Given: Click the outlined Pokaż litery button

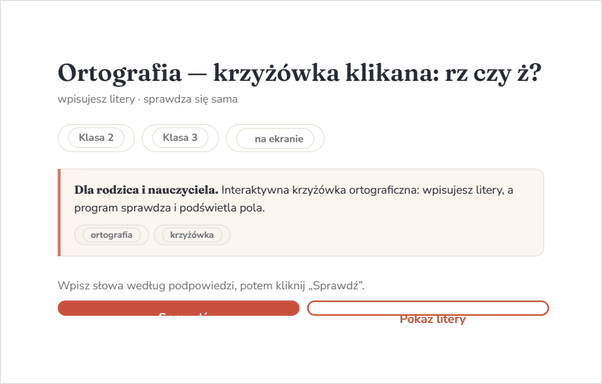Looking at the screenshot, I should tap(428, 308).
